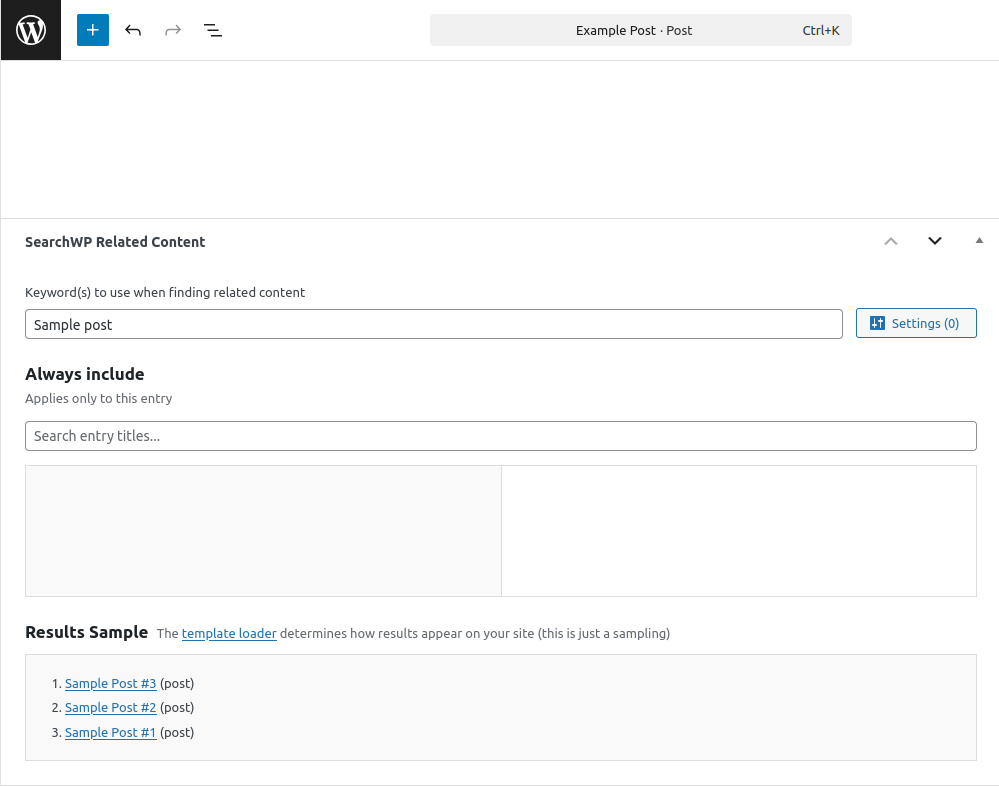This screenshot has height=786, width=999.
Task: Click the empty right white Always include box
Action: [x=739, y=531]
